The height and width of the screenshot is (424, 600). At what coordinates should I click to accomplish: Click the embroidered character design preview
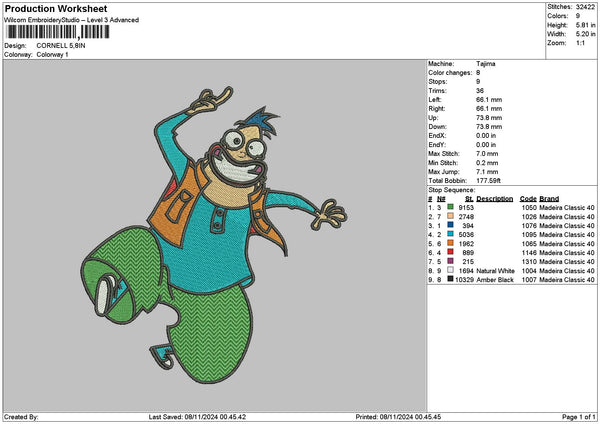click(214, 235)
